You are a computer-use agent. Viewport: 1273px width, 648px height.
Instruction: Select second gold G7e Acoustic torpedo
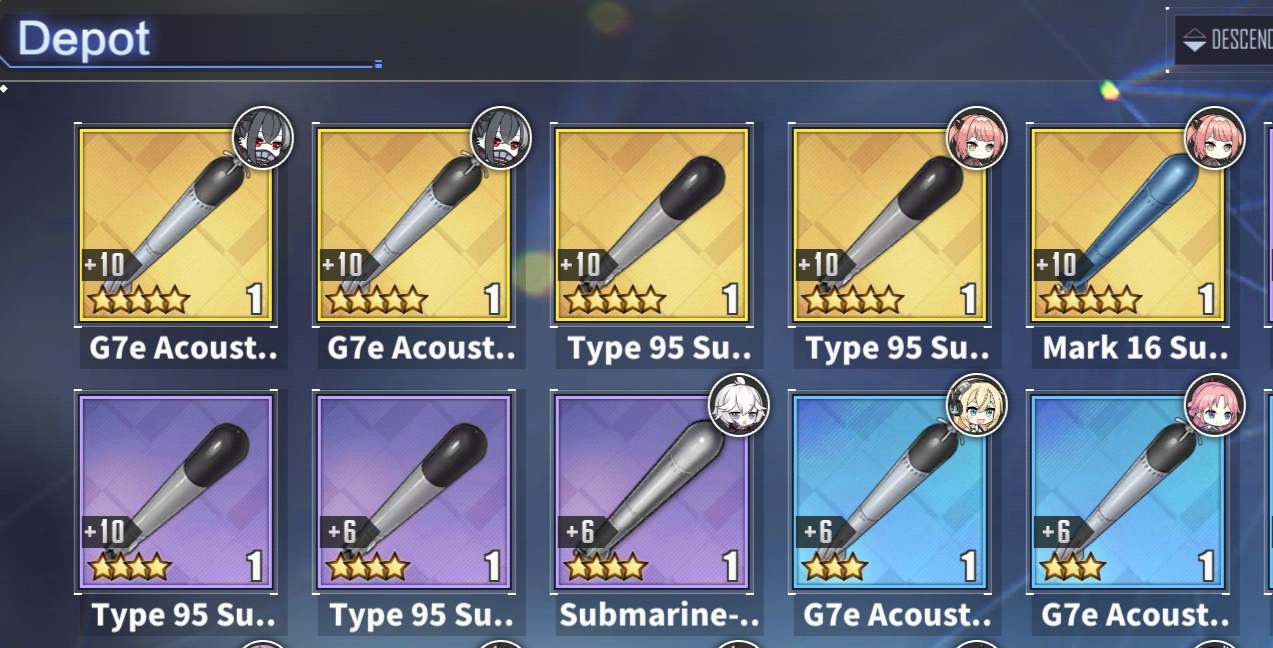click(x=414, y=225)
